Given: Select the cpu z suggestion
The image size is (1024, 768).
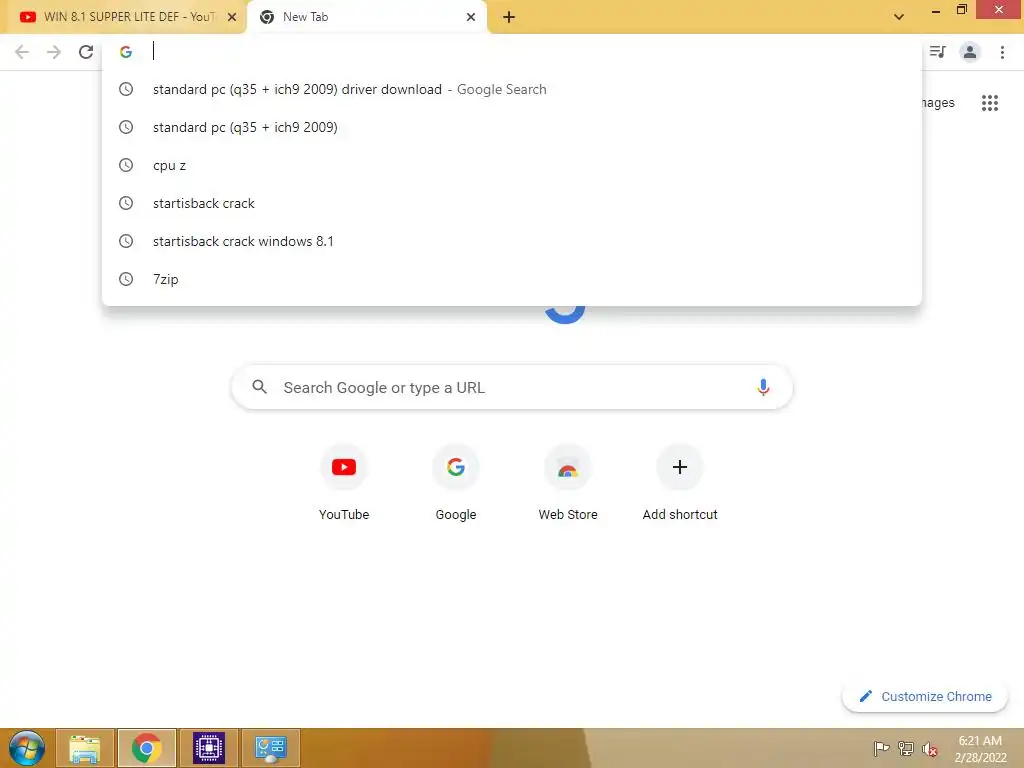Looking at the screenshot, I should click(511, 165).
